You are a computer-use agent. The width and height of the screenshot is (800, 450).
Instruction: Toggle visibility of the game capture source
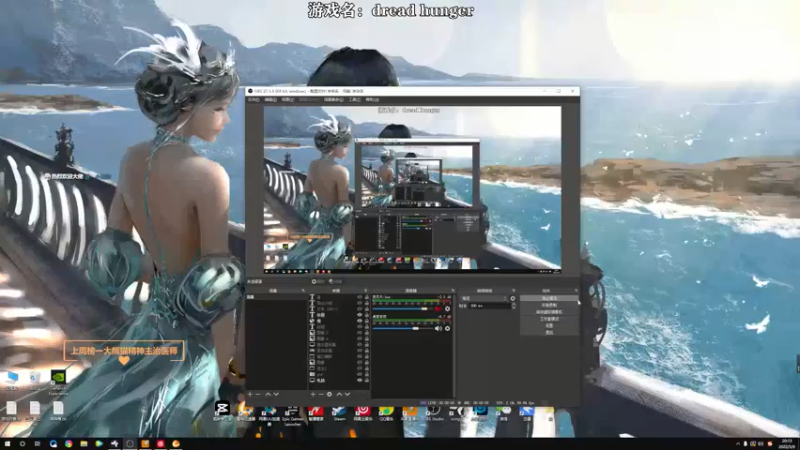tap(360, 351)
